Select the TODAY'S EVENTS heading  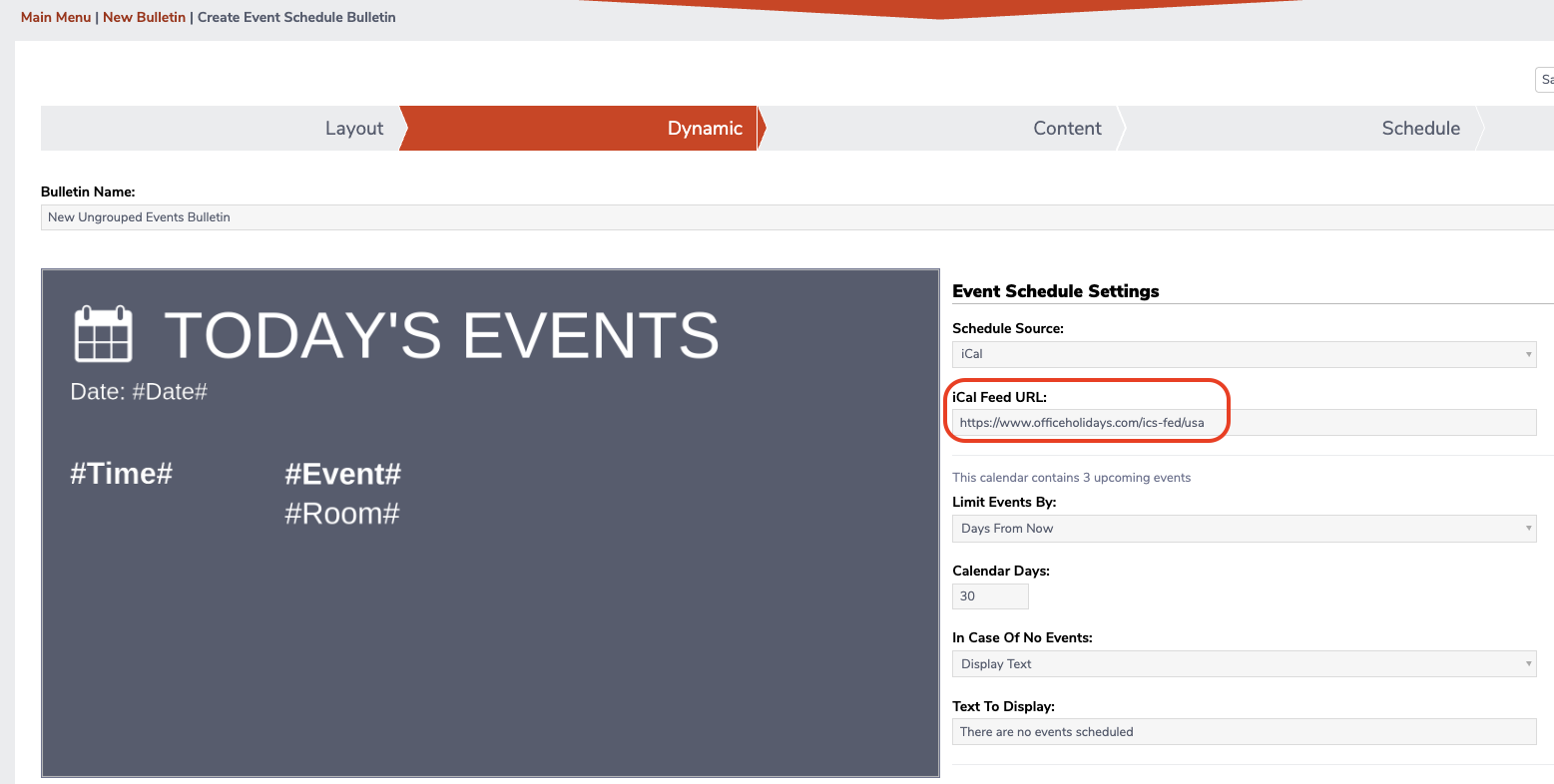point(441,335)
